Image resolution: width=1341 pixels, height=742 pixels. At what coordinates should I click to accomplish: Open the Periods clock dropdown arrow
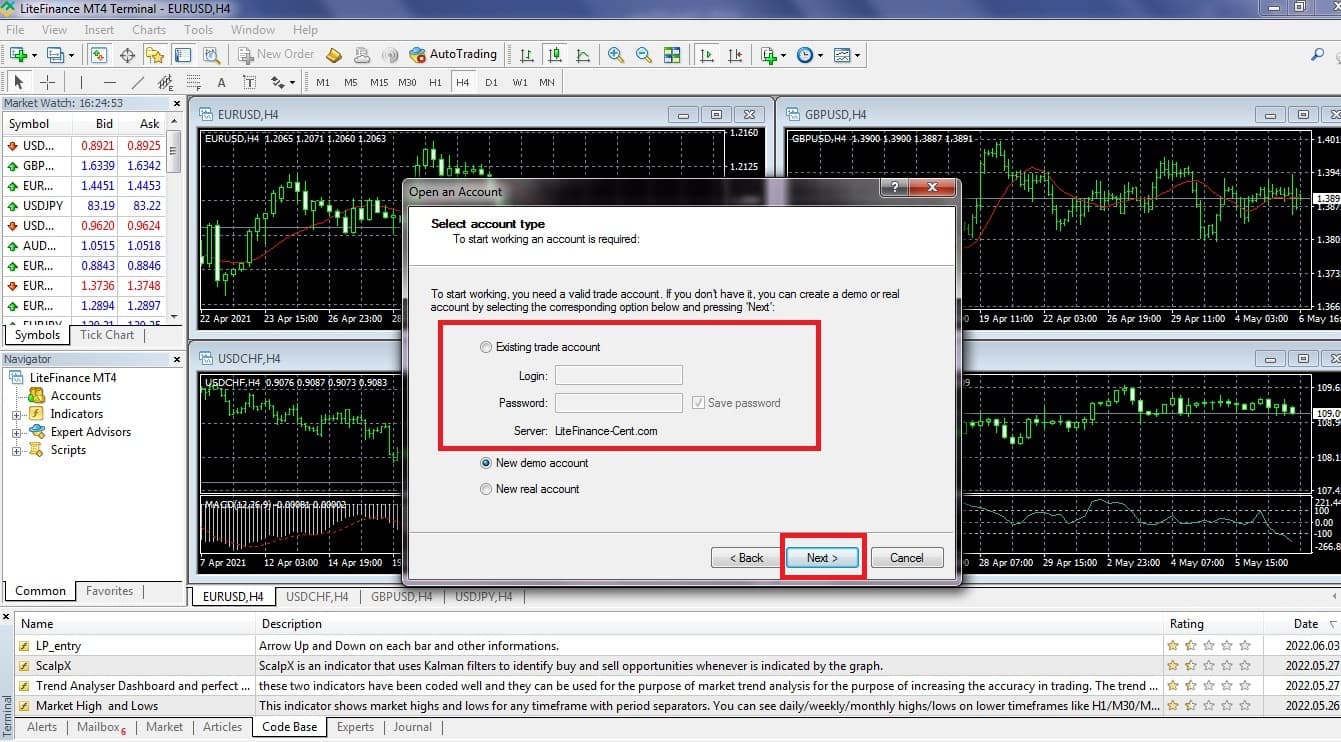[x=819, y=56]
